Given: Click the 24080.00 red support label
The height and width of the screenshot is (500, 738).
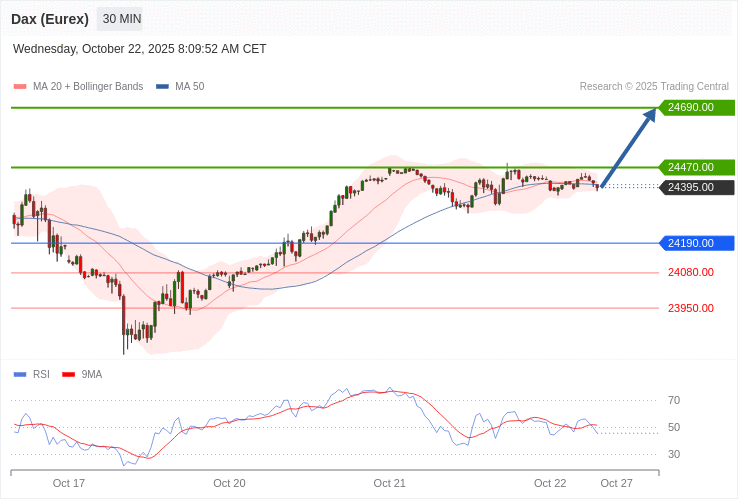Looking at the screenshot, I should pyautogui.click(x=690, y=272).
